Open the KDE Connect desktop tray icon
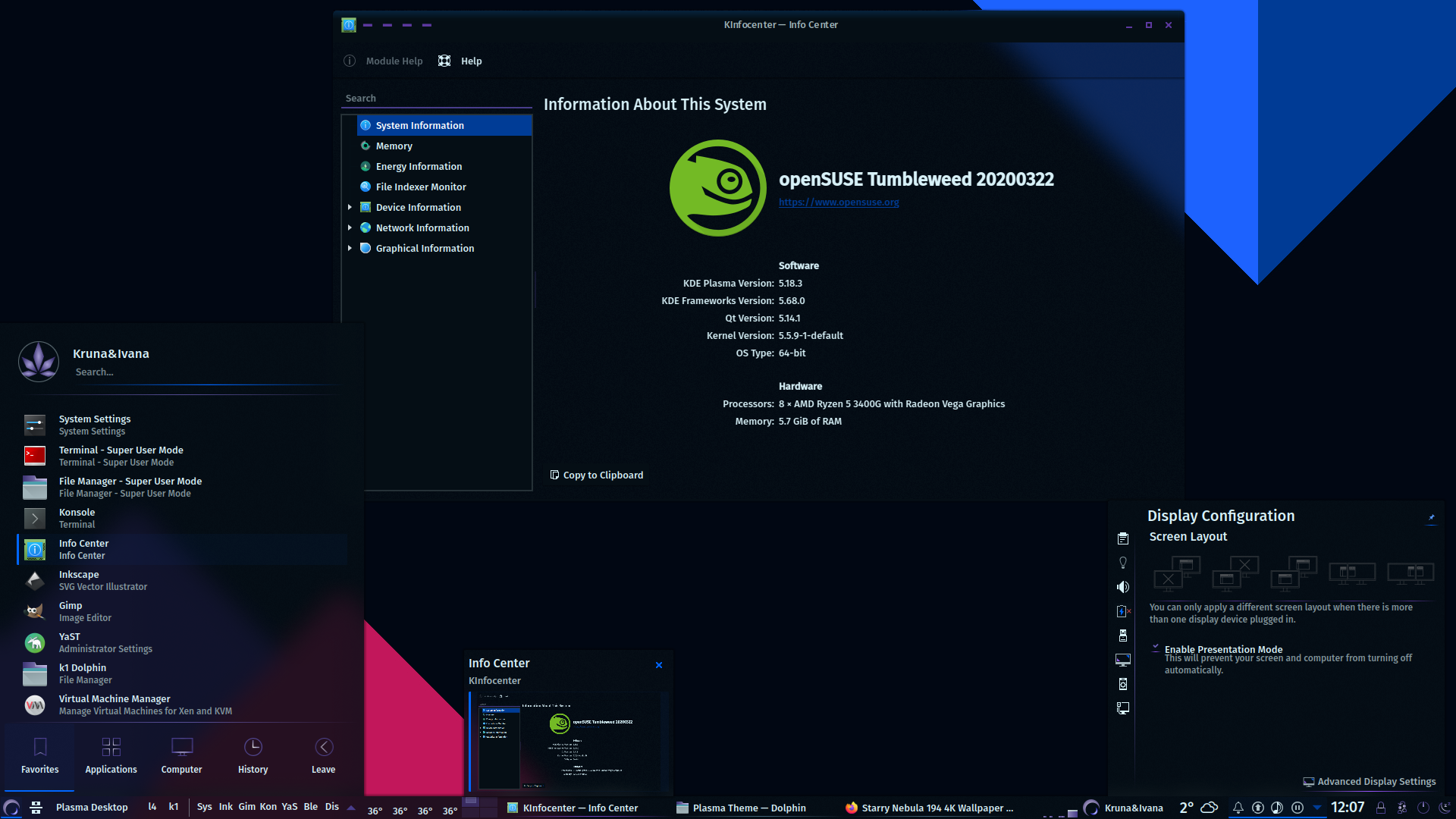This screenshot has height=819, width=1456. pos(1123,708)
